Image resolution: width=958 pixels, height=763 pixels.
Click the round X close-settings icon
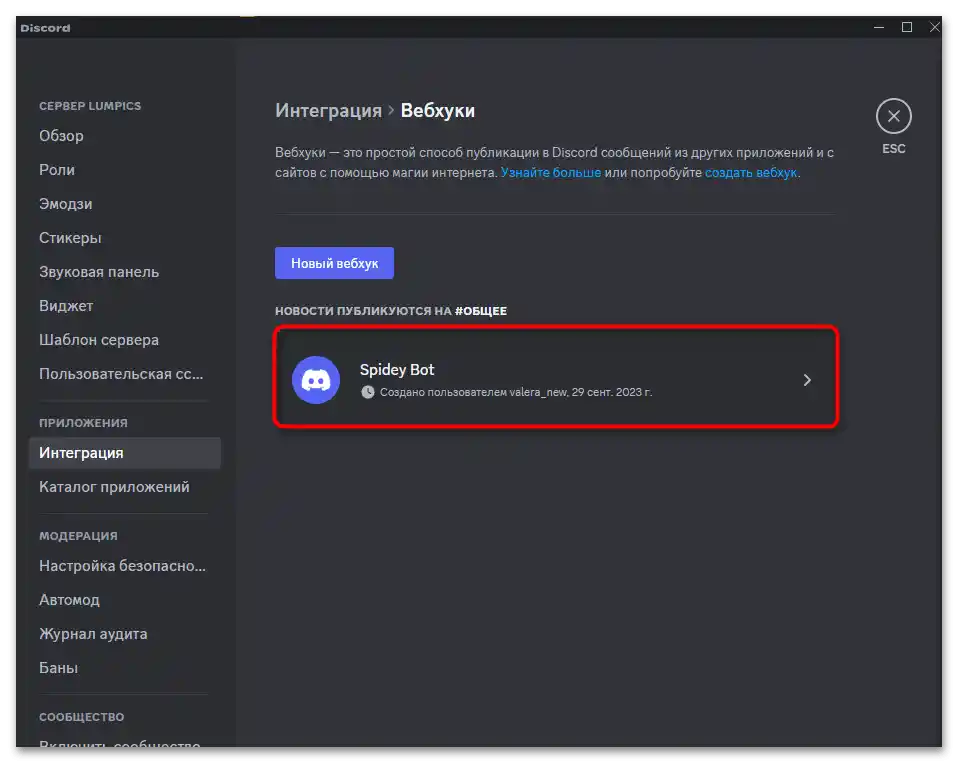[x=893, y=117]
